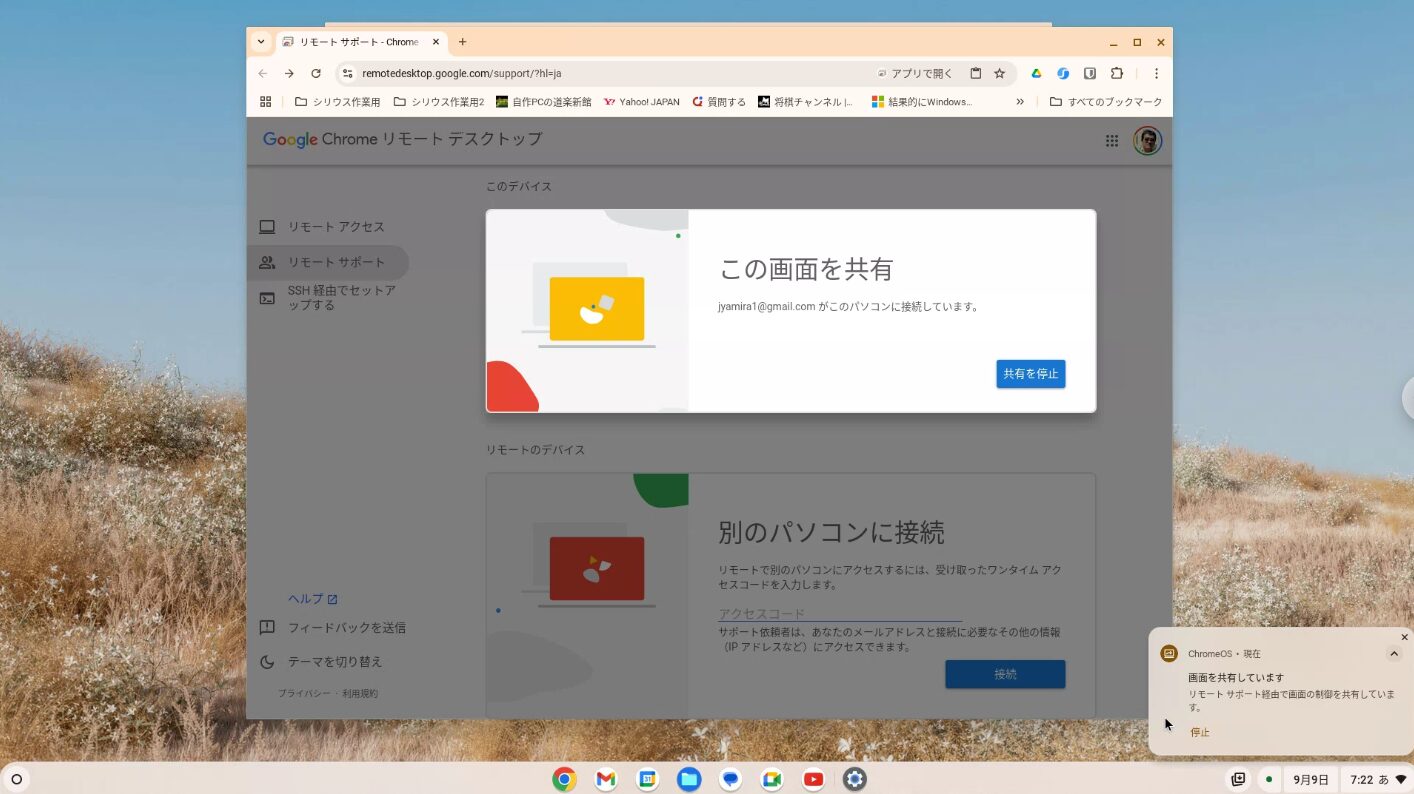Open the Chrome three-dot menu
Viewport: 1414px width, 794px height.
click(x=1156, y=73)
